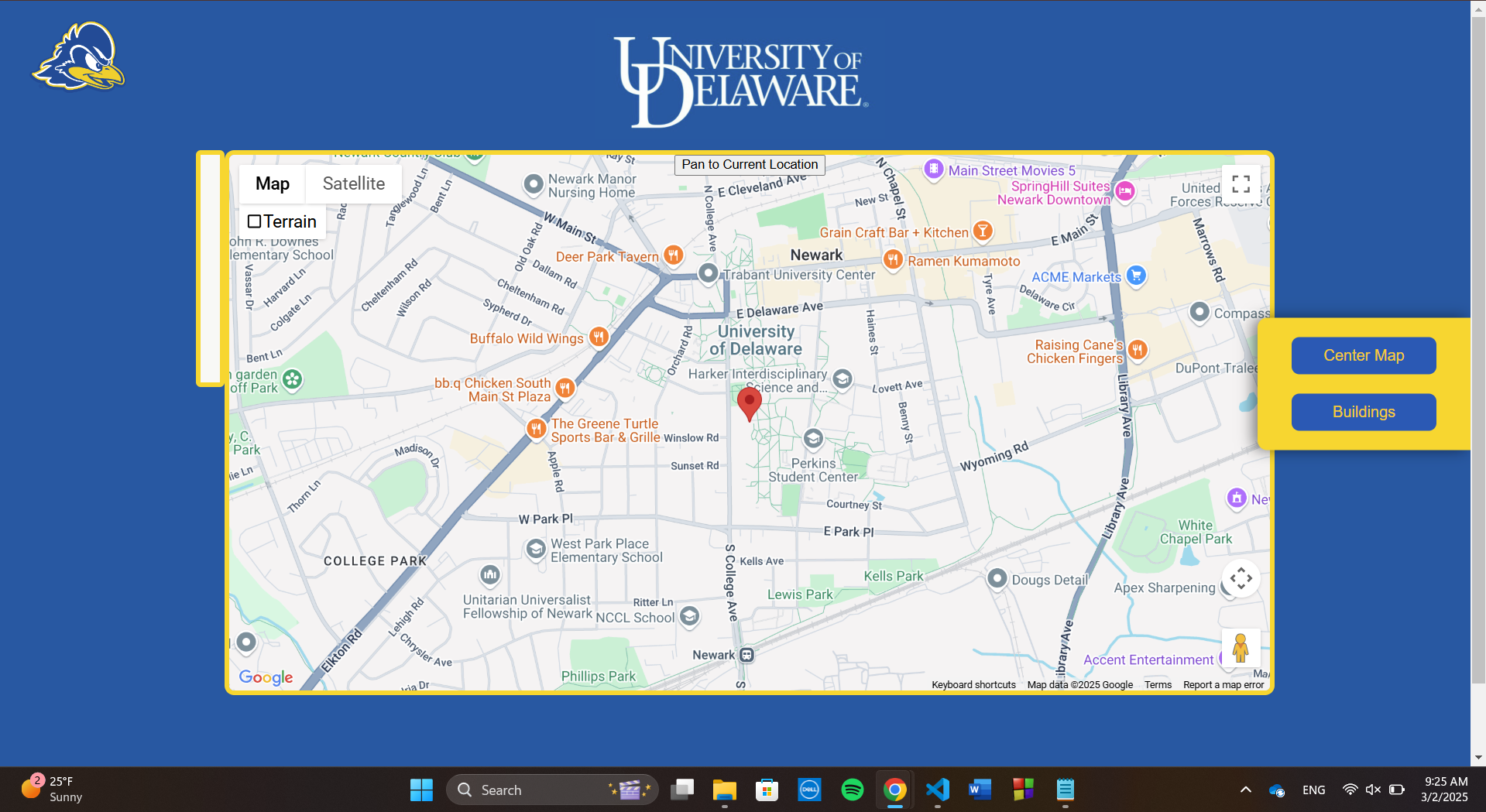Open the weather widget showing 25°F

pyautogui.click(x=53, y=789)
